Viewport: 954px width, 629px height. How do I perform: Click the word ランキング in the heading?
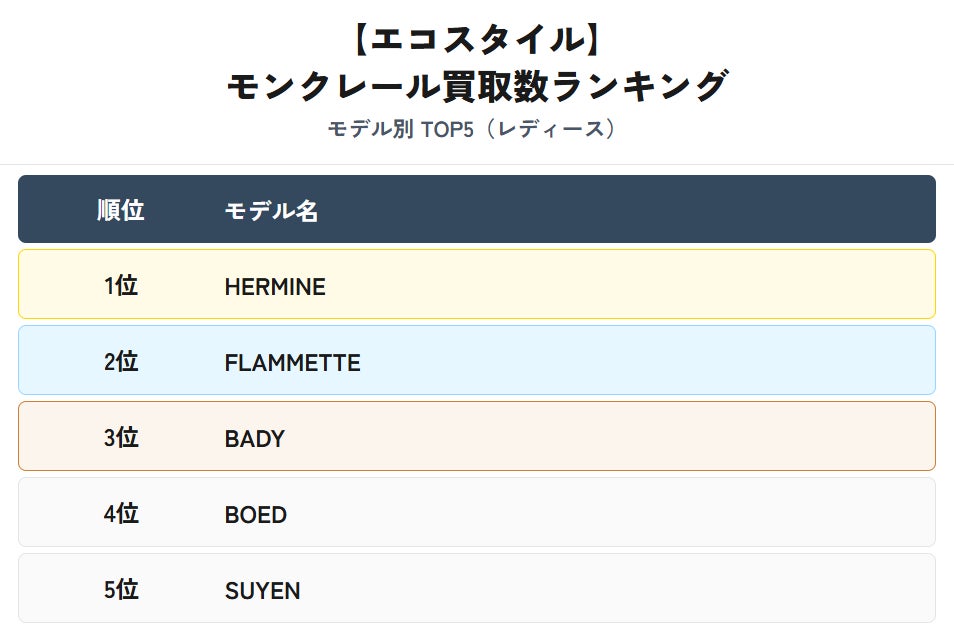pos(638,87)
